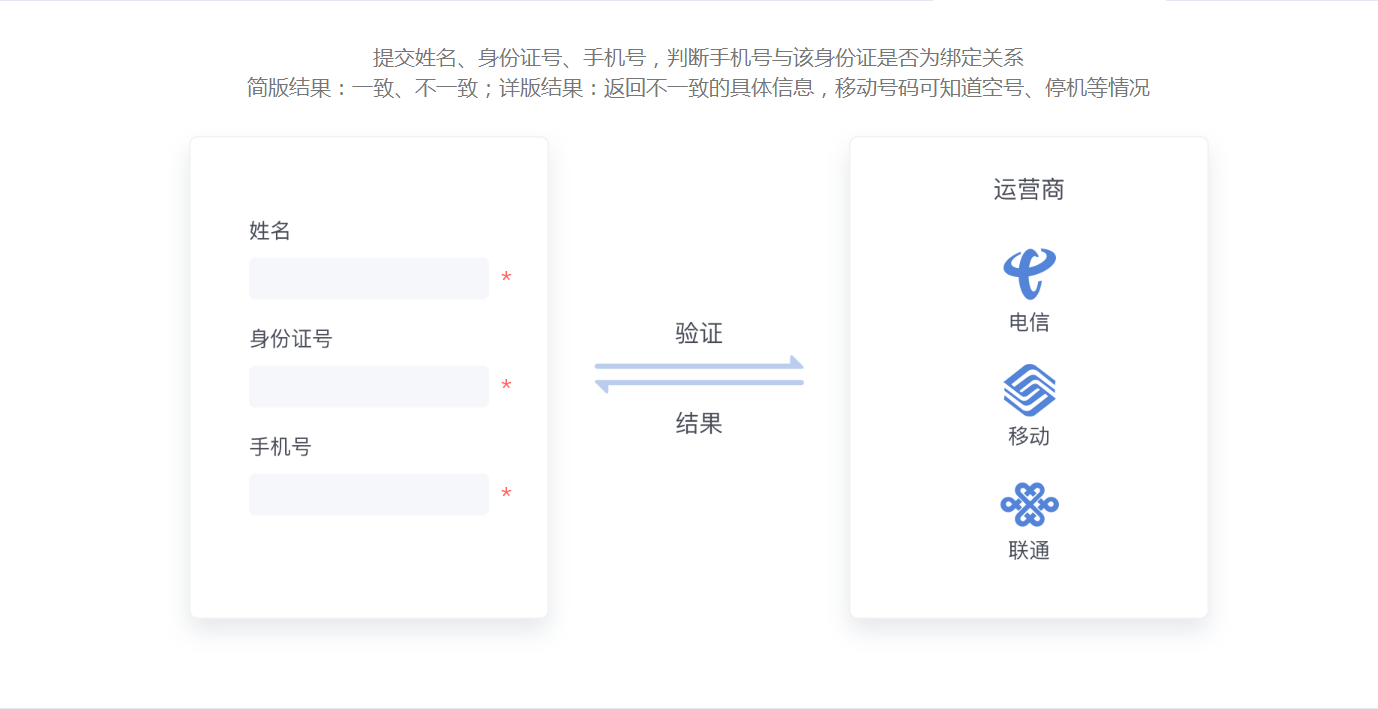Click the 联通 label text
1378x709 pixels.
pyautogui.click(x=1029, y=550)
